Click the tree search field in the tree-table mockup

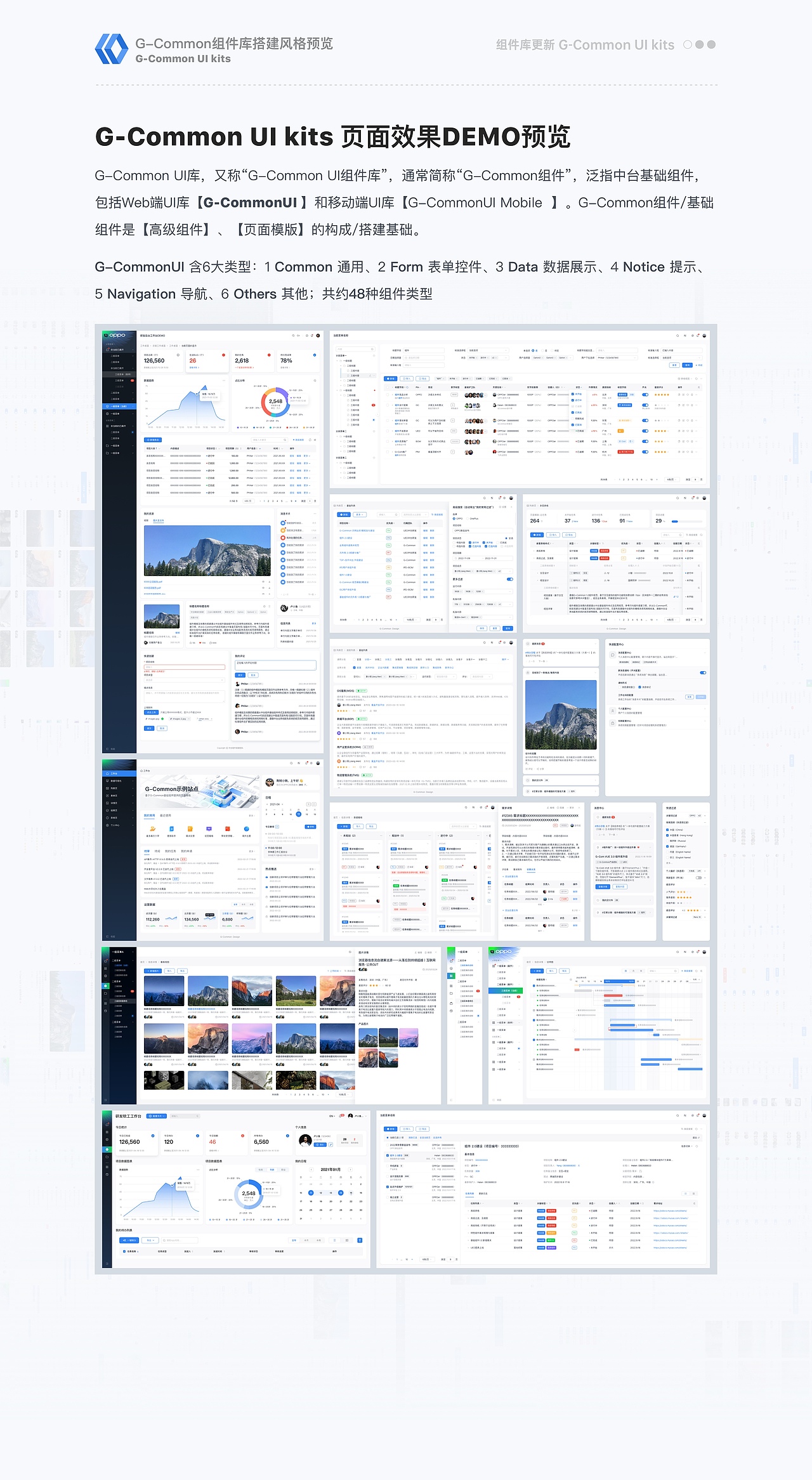click(355, 350)
